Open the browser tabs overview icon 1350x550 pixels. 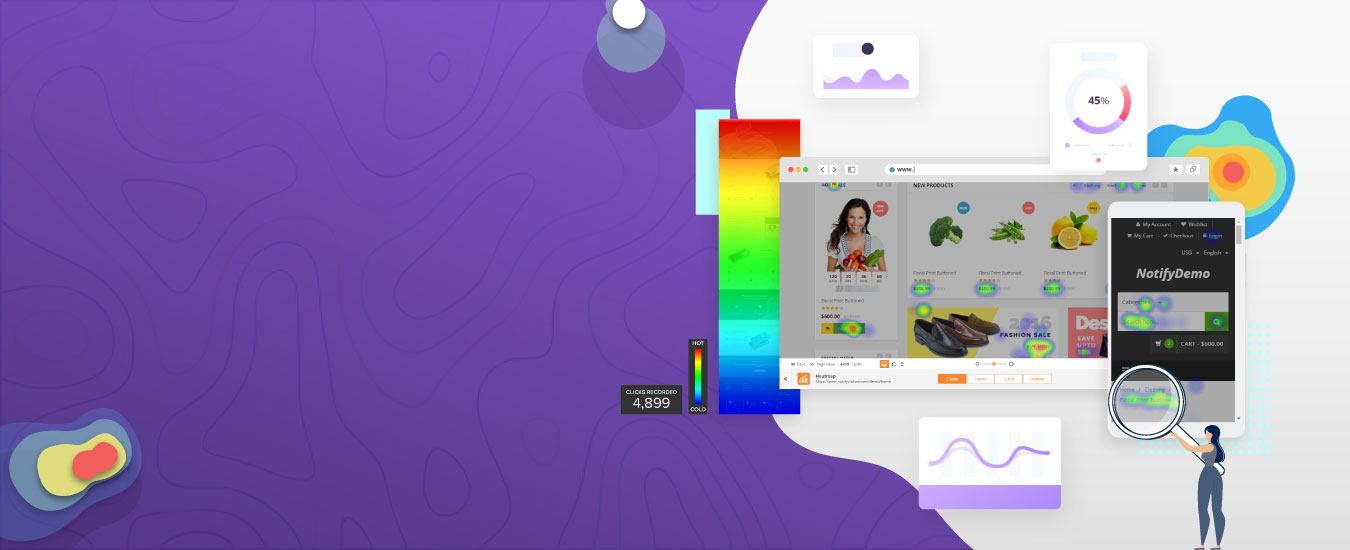[1192, 170]
